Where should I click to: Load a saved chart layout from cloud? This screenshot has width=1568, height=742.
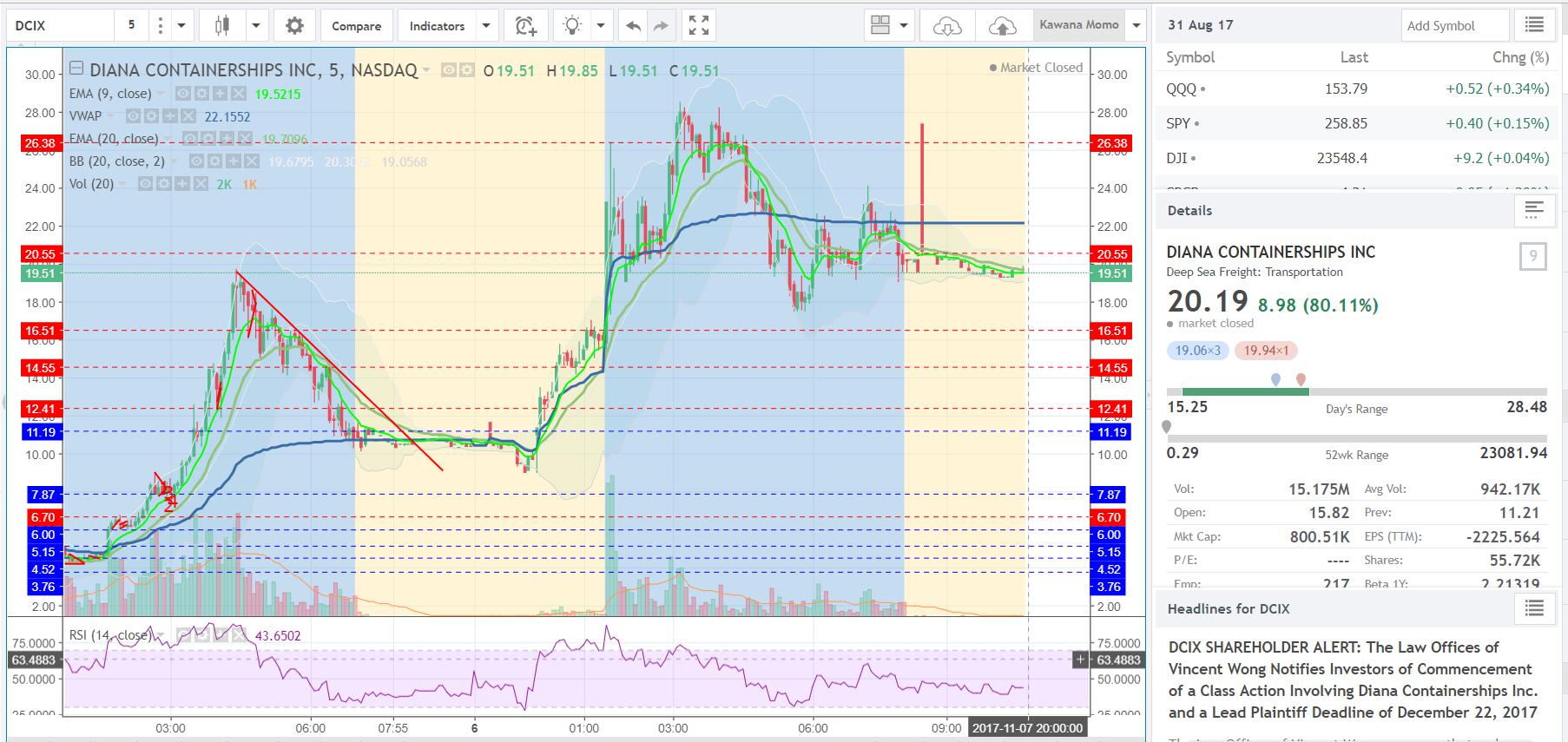pyautogui.click(x=946, y=26)
